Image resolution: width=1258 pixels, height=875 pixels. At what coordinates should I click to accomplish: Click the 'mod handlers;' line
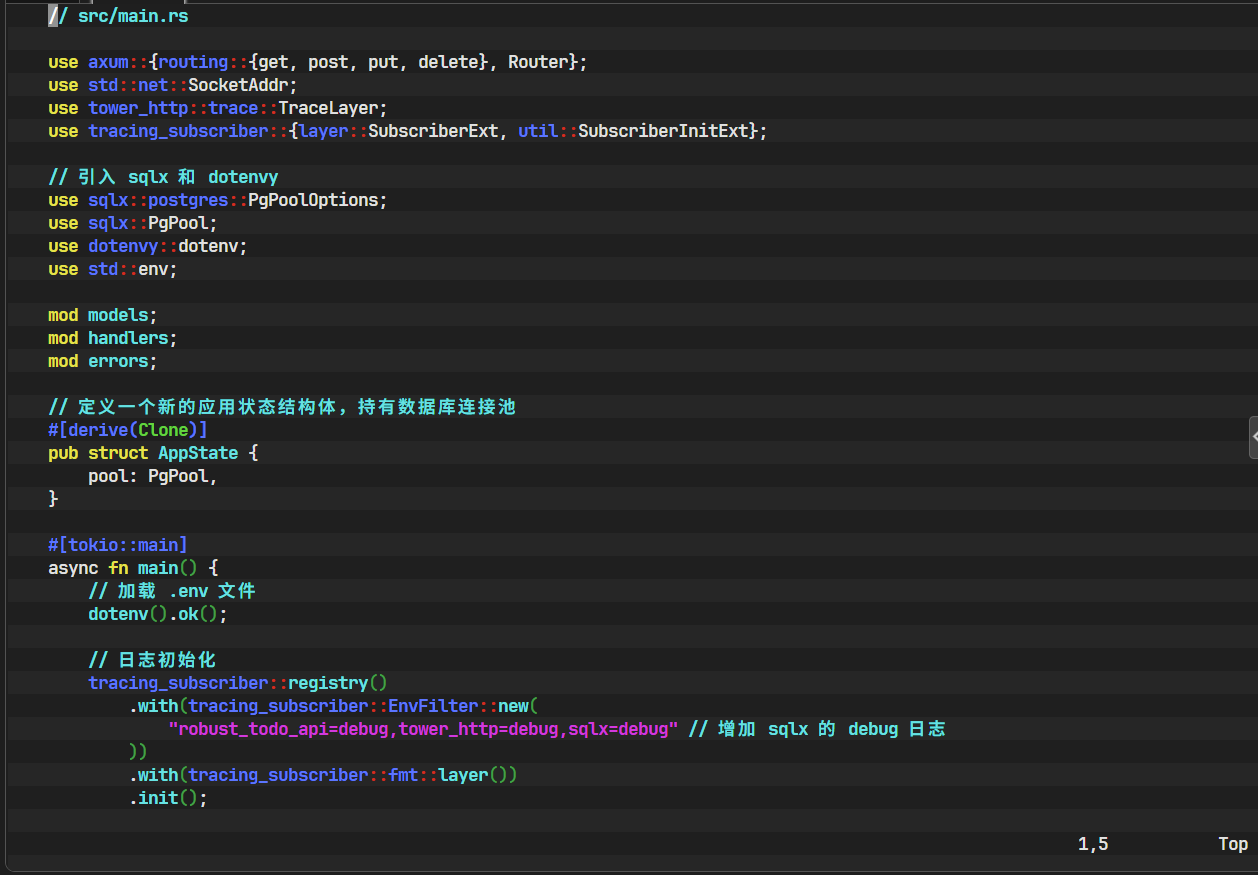coord(113,338)
